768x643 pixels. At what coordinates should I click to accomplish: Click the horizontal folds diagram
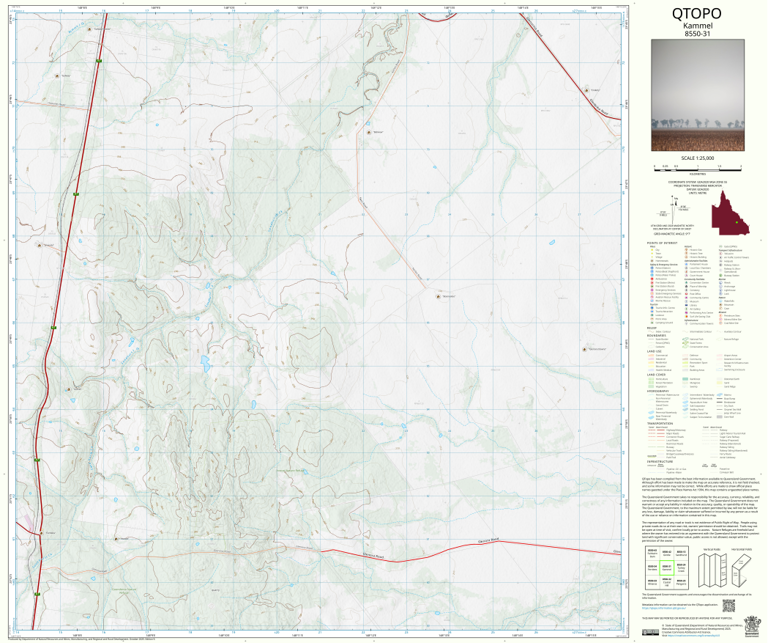point(742,571)
